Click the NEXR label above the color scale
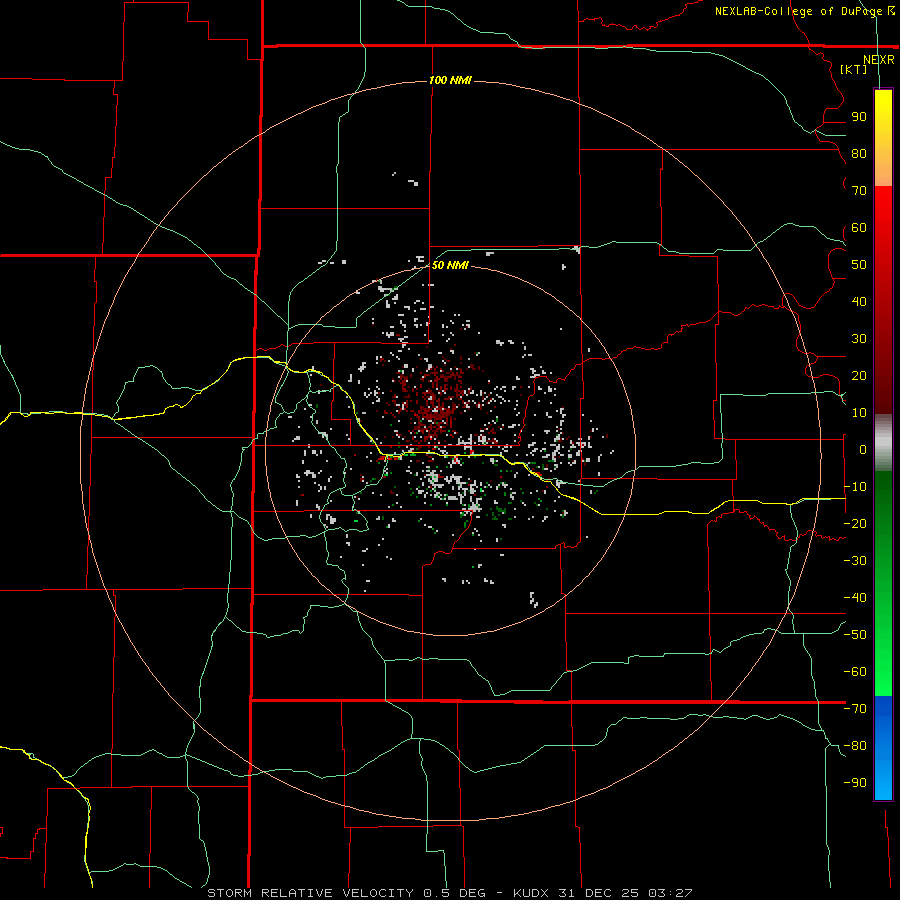The width and height of the screenshot is (900, 900). point(878,60)
